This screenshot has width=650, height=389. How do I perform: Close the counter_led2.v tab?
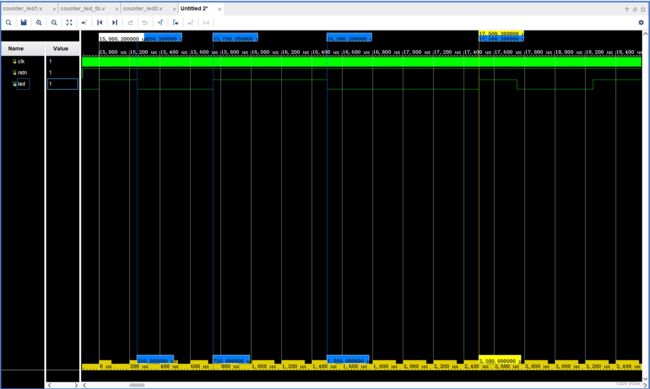click(174, 9)
